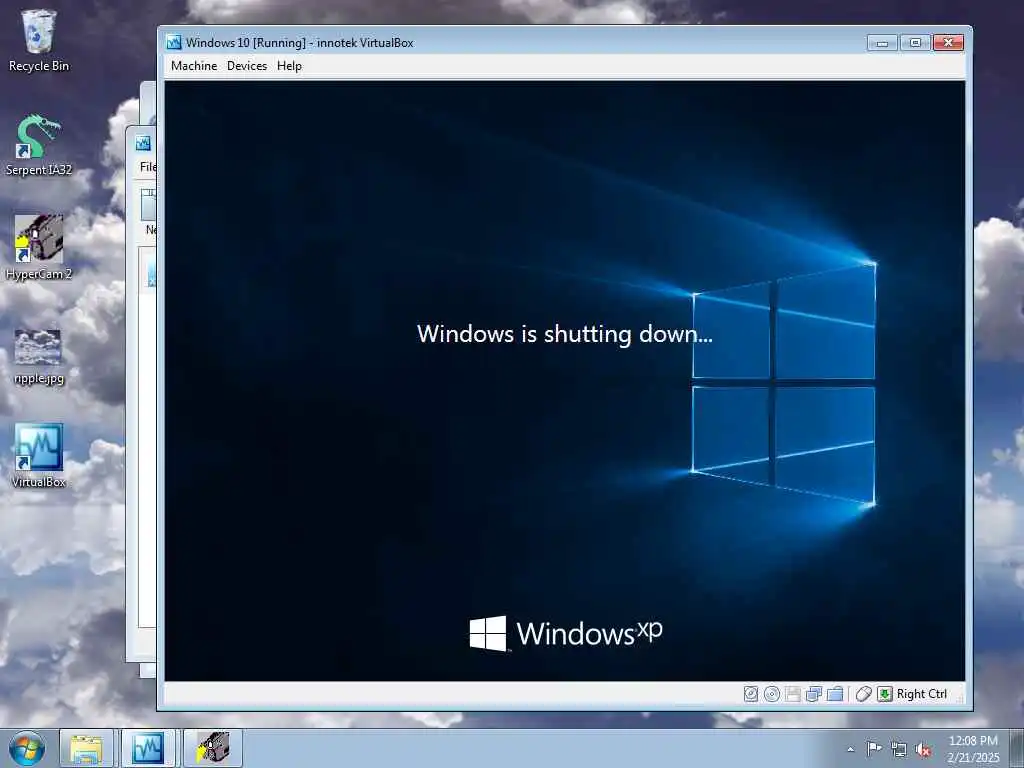The image size is (1024, 768).
Task: Click the floppy drive status icon
Action: [x=793, y=694]
